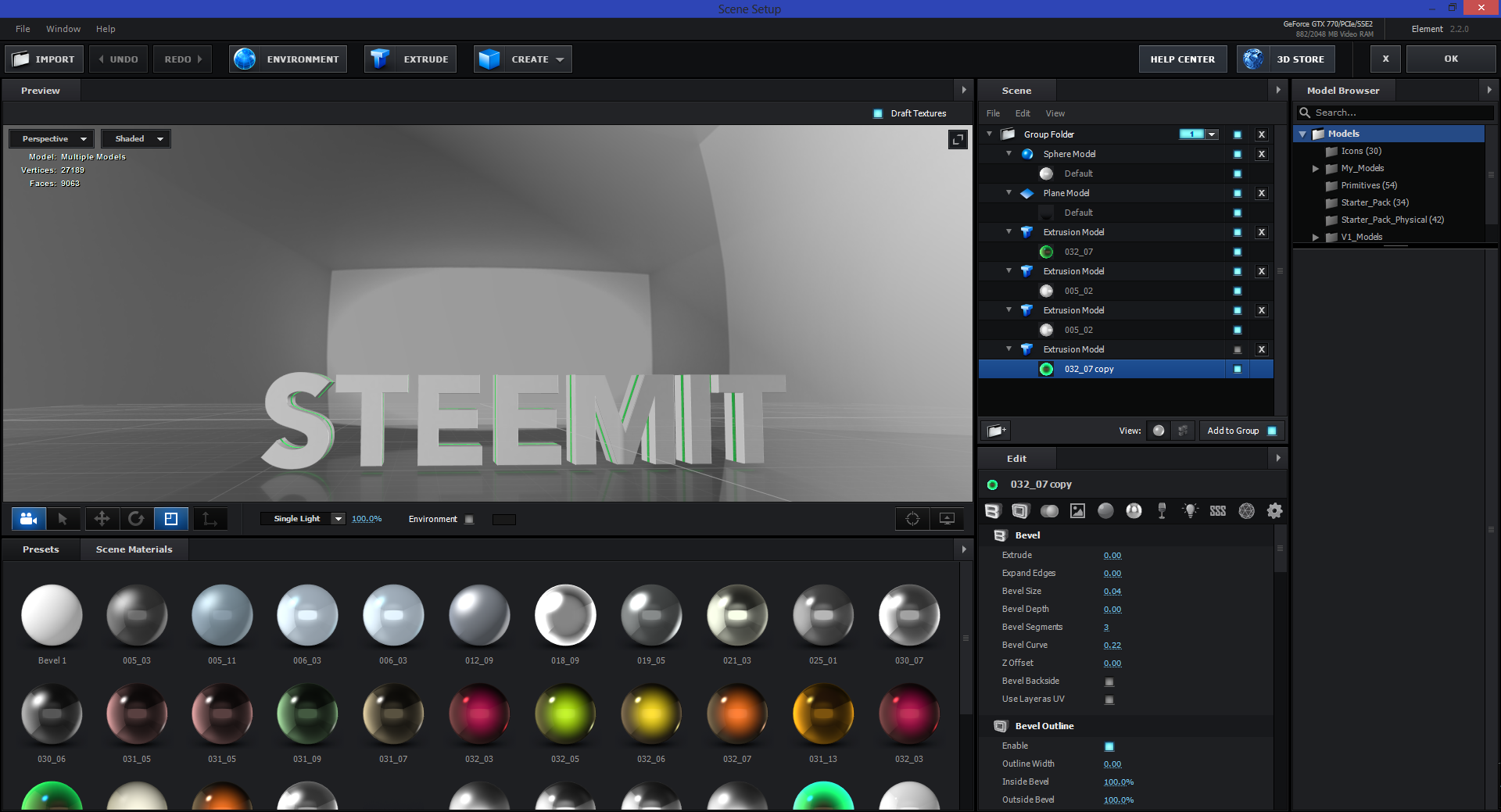Viewport: 1501px width, 812px height.
Task: Toggle the Draft Textures checkbox
Action: click(878, 113)
